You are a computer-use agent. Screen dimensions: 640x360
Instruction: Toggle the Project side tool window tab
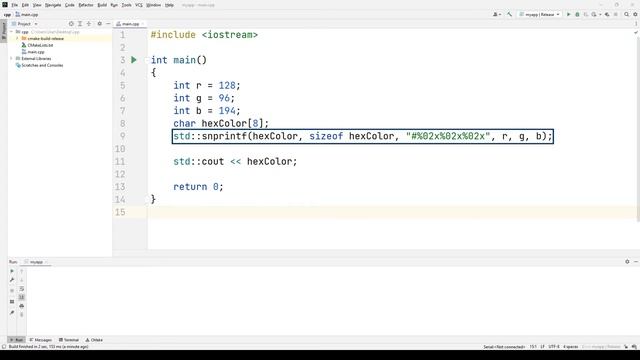tap(4, 31)
